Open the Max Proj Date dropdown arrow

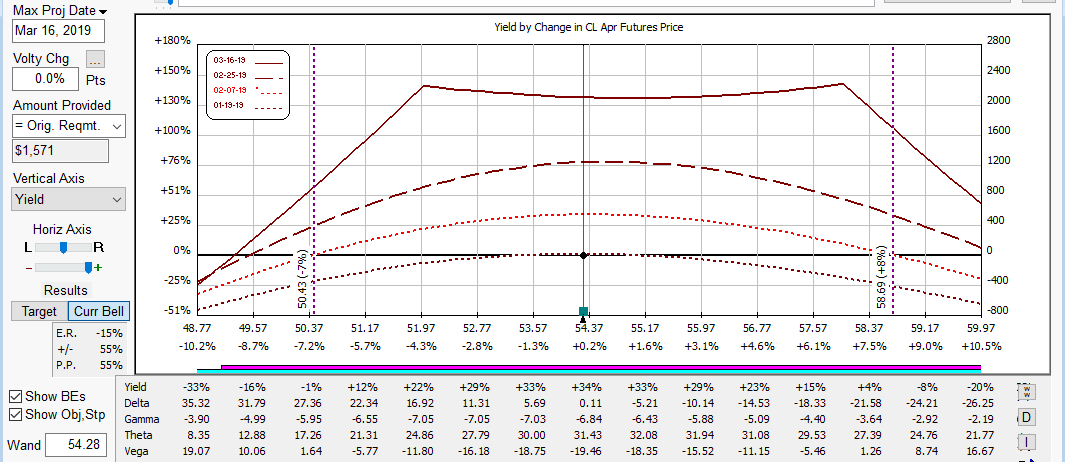click(103, 12)
